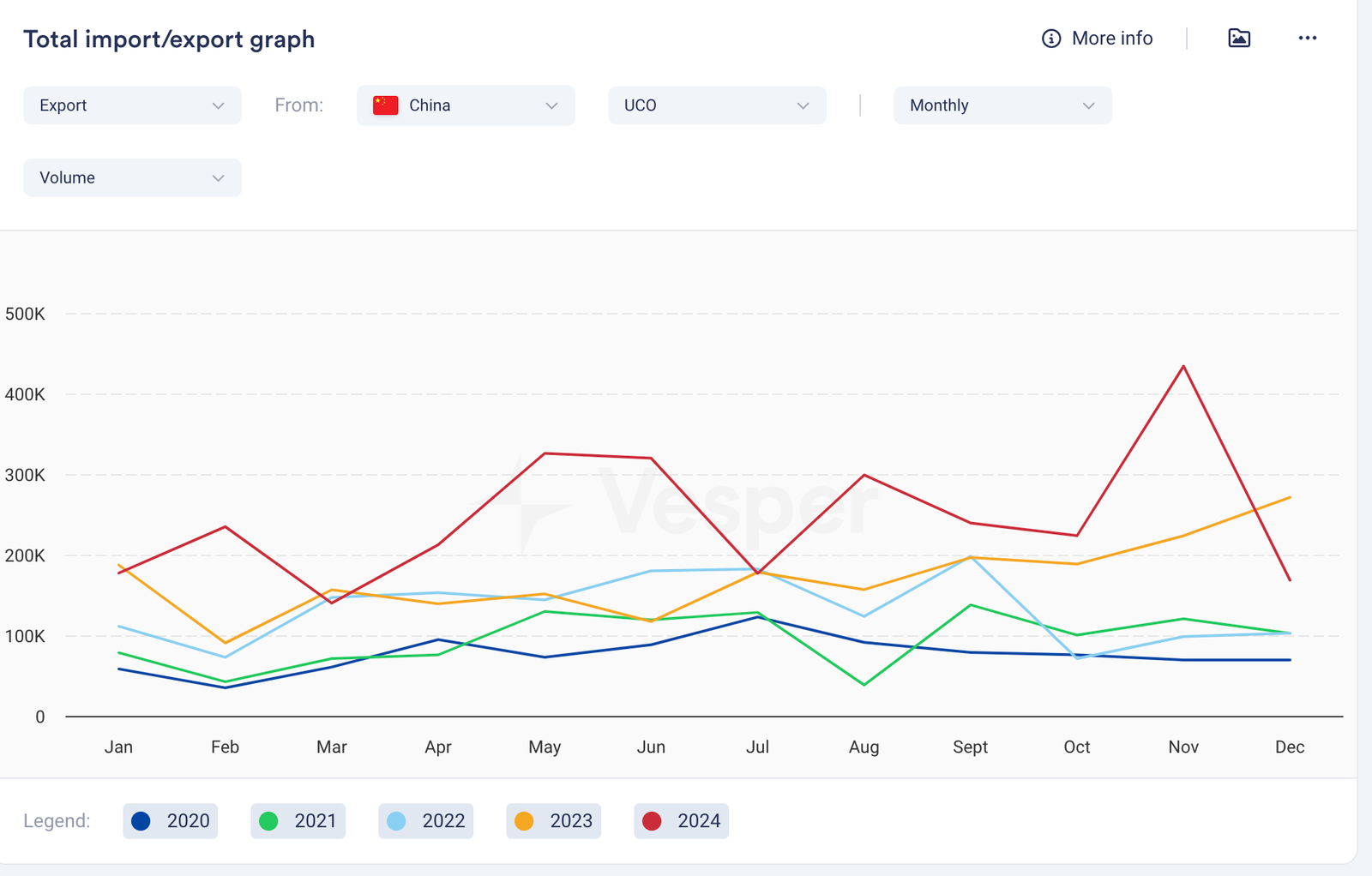Click the 2024 November peak point
Image resolution: width=1372 pixels, height=876 pixels.
pyautogui.click(x=1183, y=367)
